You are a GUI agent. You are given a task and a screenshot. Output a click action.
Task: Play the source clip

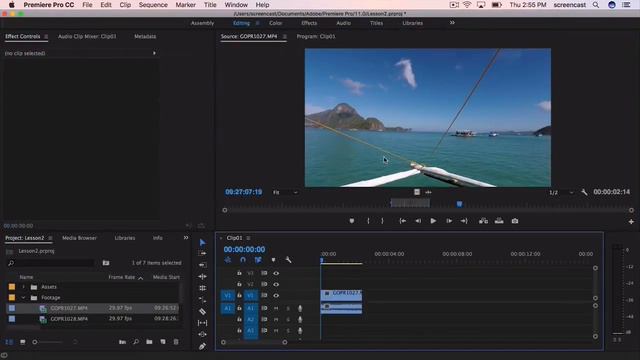click(433, 221)
